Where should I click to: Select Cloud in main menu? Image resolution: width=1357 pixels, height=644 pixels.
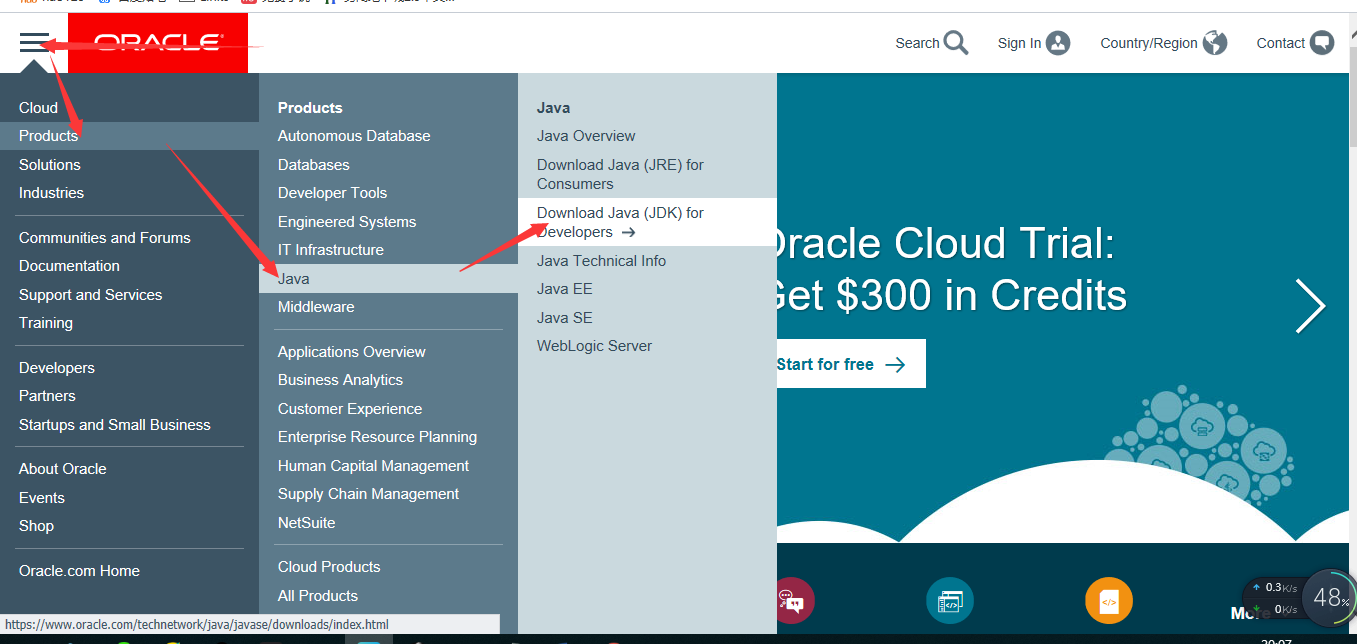(x=38, y=108)
